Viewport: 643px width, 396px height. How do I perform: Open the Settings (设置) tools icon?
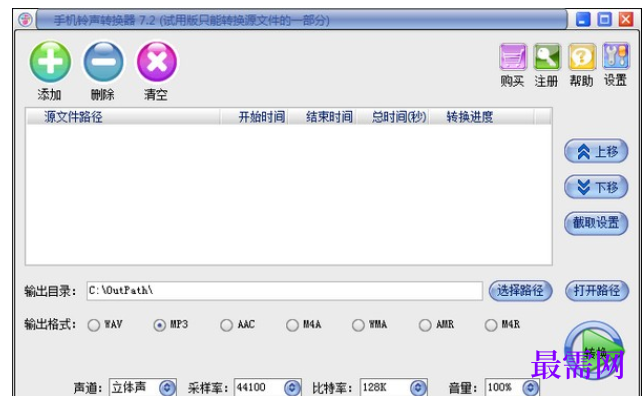616,56
